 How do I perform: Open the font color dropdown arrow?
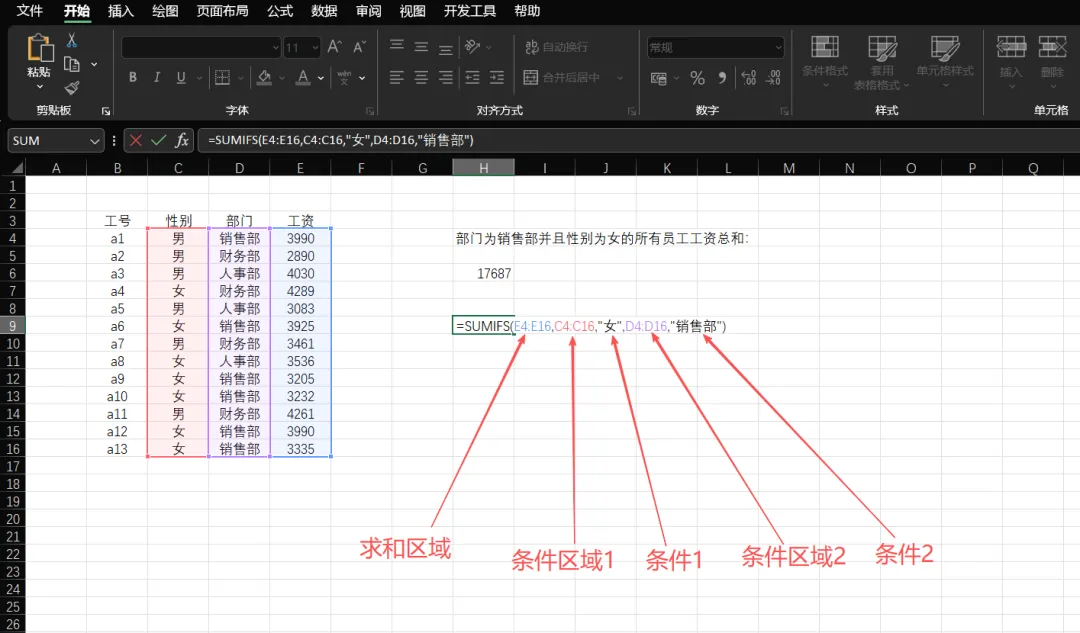point(321,78)
